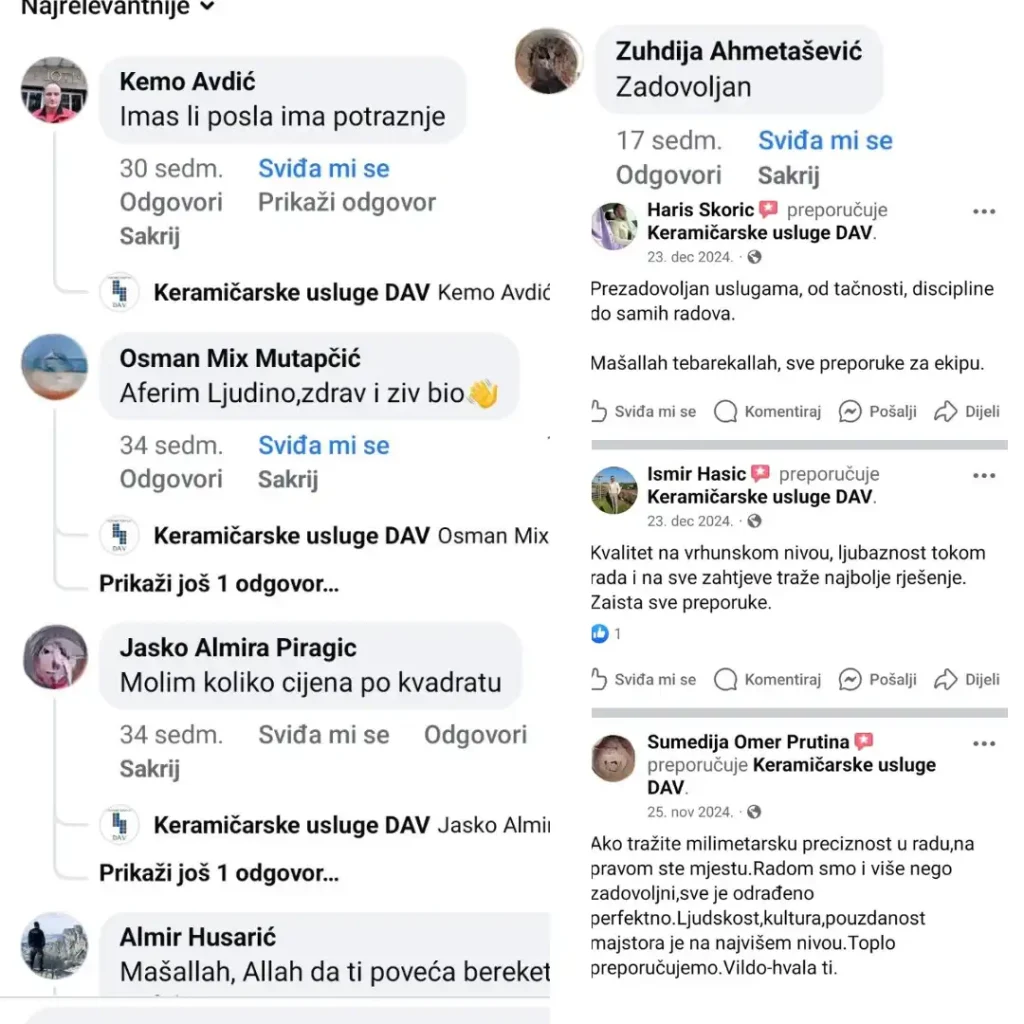This screenshot has height=1024, width=1024.
Task: Click Odgovori under Zuhdija Ahmetašević's comment
Action: point(670,174)
